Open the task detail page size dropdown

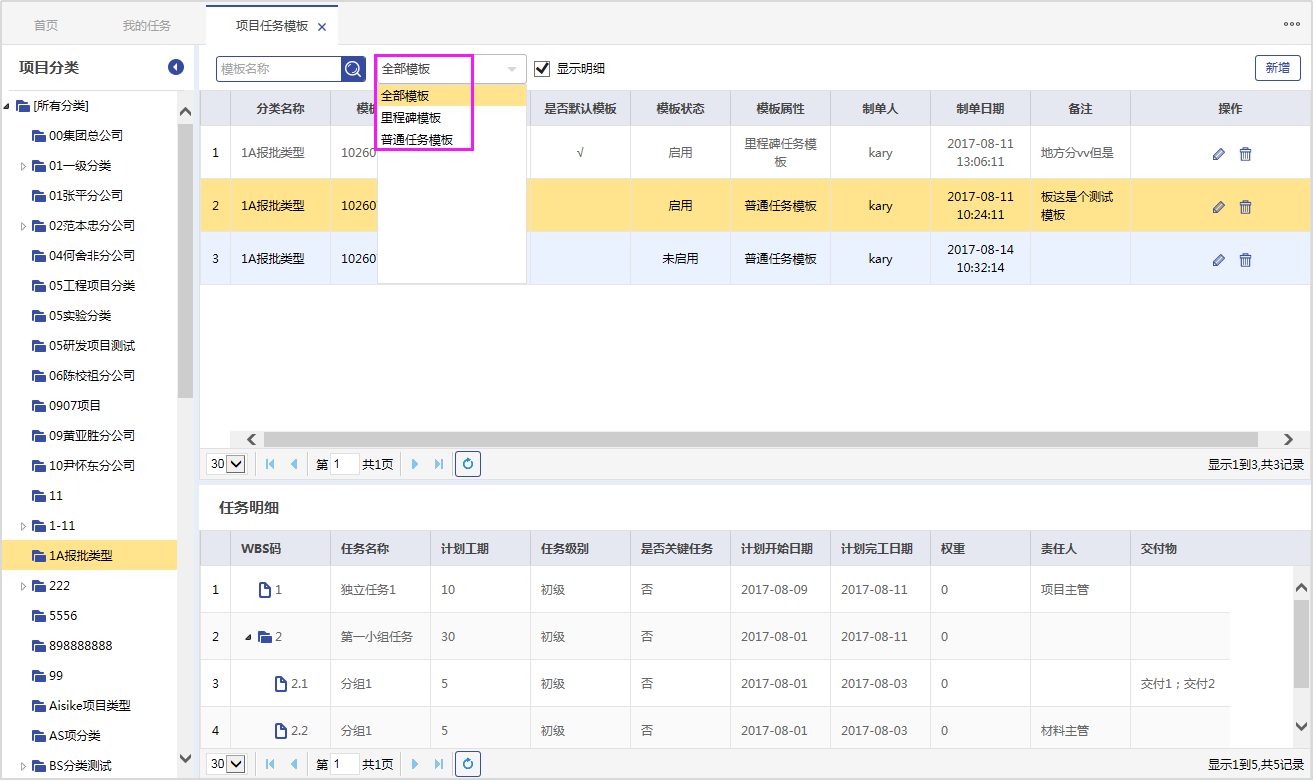click(x=236, y=764)
